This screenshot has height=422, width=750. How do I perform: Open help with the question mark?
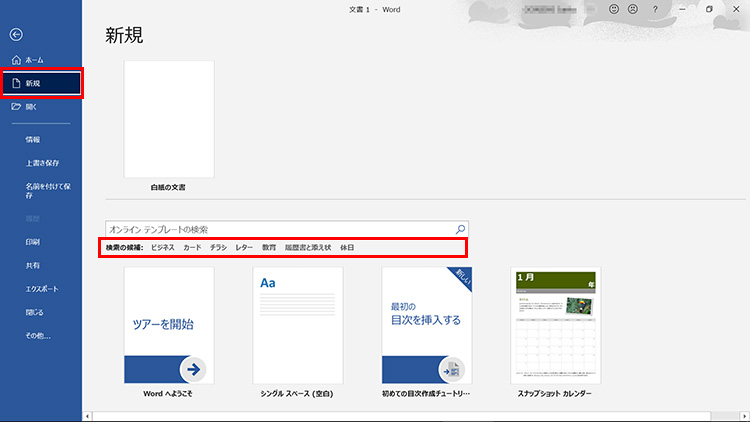click(x=655, y=9)
